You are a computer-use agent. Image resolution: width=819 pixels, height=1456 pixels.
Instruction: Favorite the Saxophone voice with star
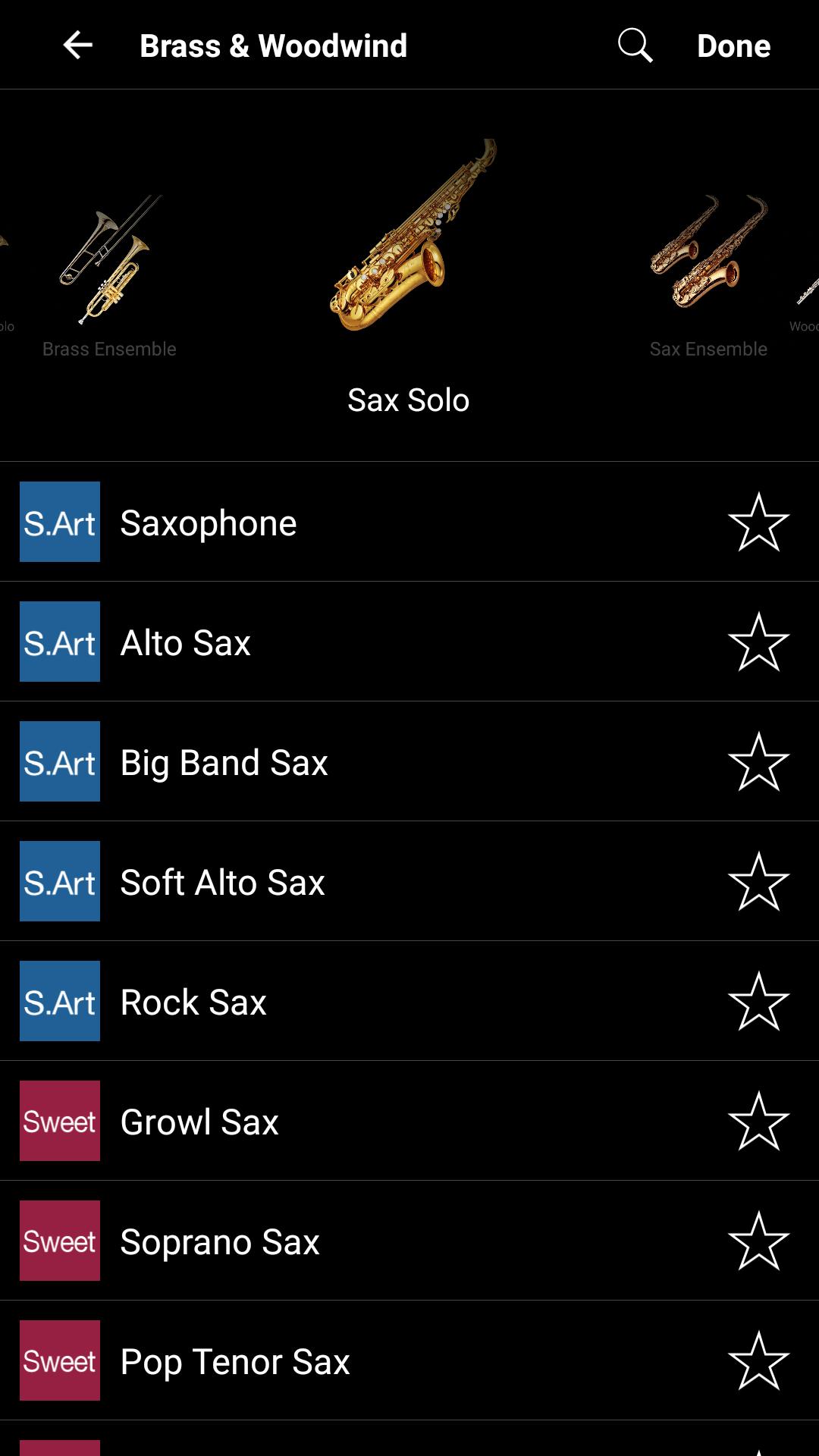pyautogui.click(x=758, y=522)
